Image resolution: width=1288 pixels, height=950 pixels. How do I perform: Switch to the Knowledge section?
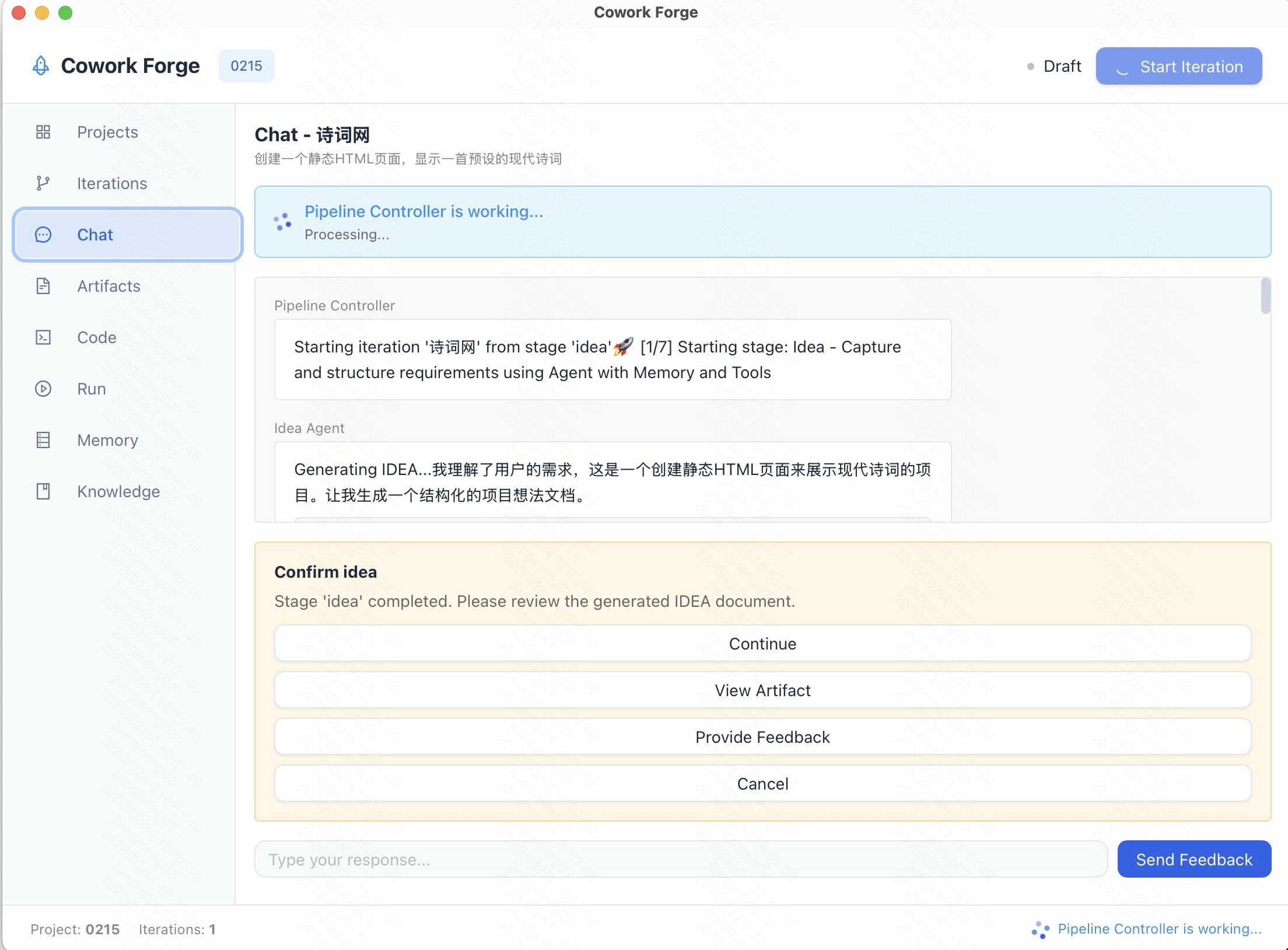(x=118, y=491)
